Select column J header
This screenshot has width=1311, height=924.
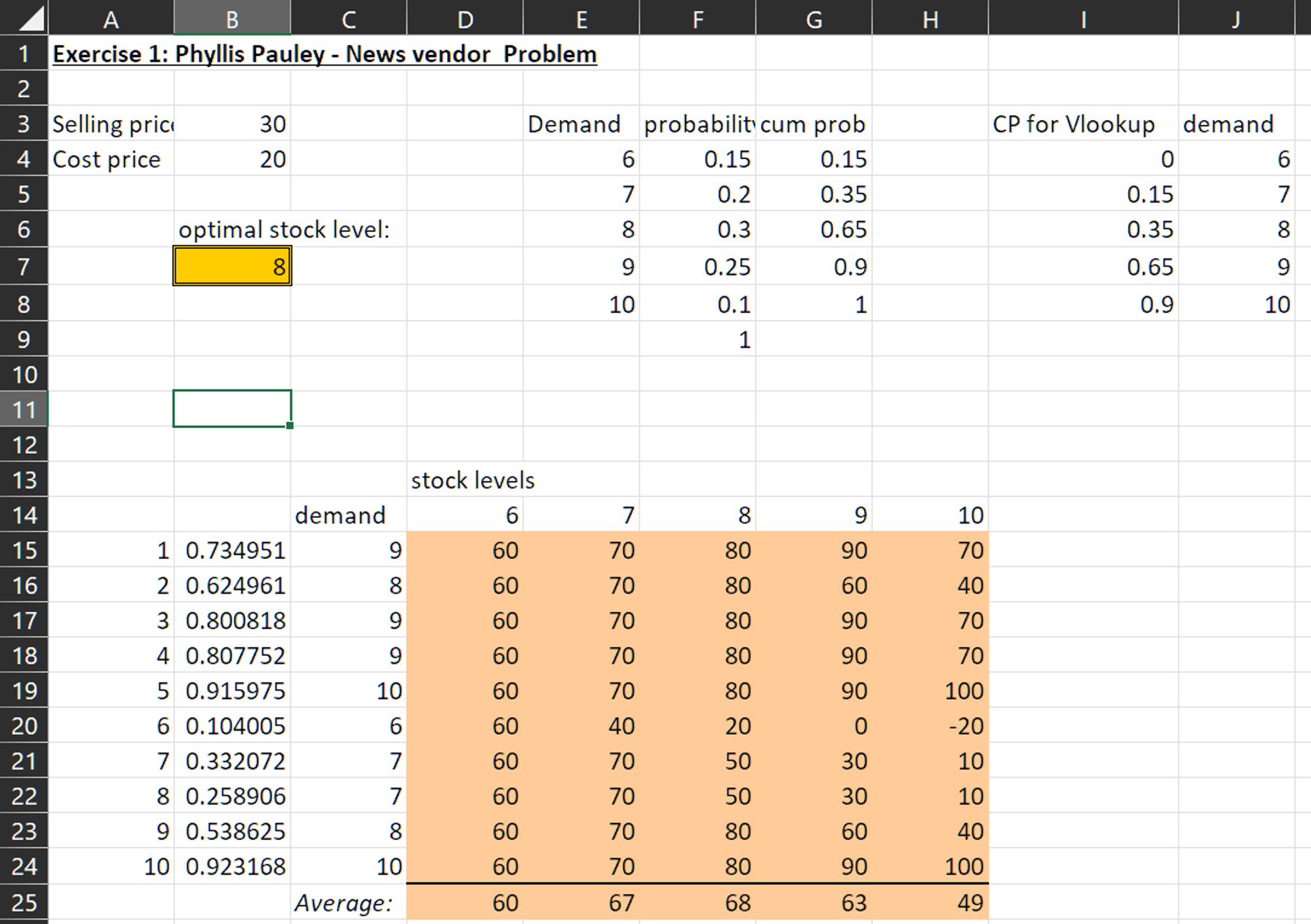point(1236,18)
